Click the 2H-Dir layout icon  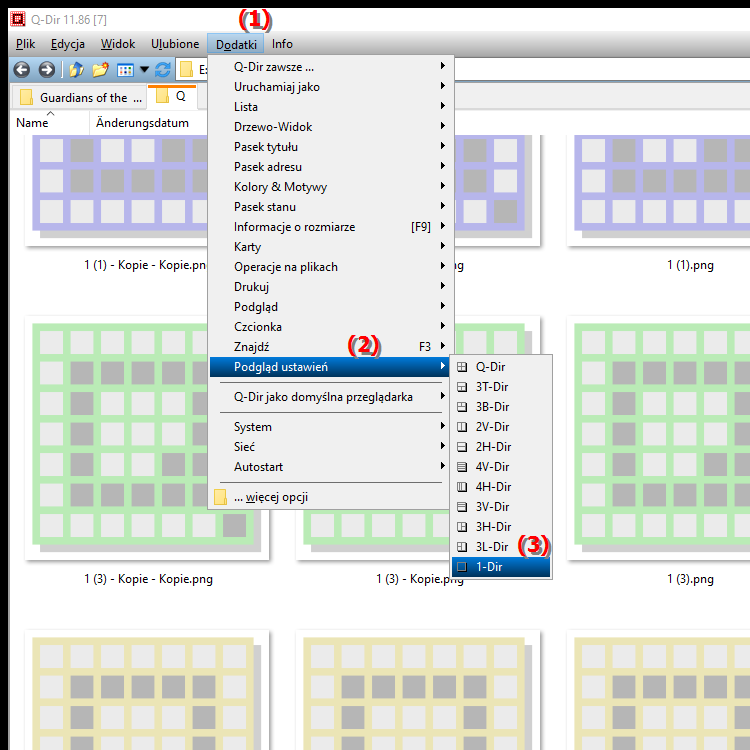click(x=462, y=447)
